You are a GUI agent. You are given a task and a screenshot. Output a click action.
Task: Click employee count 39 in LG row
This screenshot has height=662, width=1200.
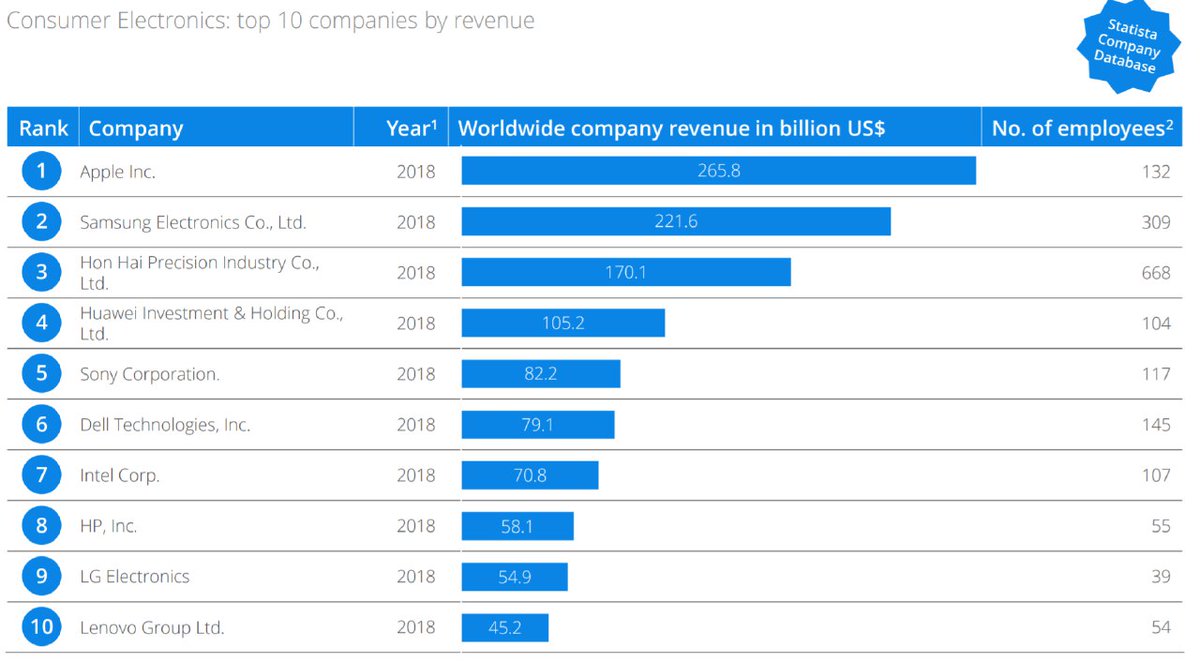[1160, 577]
